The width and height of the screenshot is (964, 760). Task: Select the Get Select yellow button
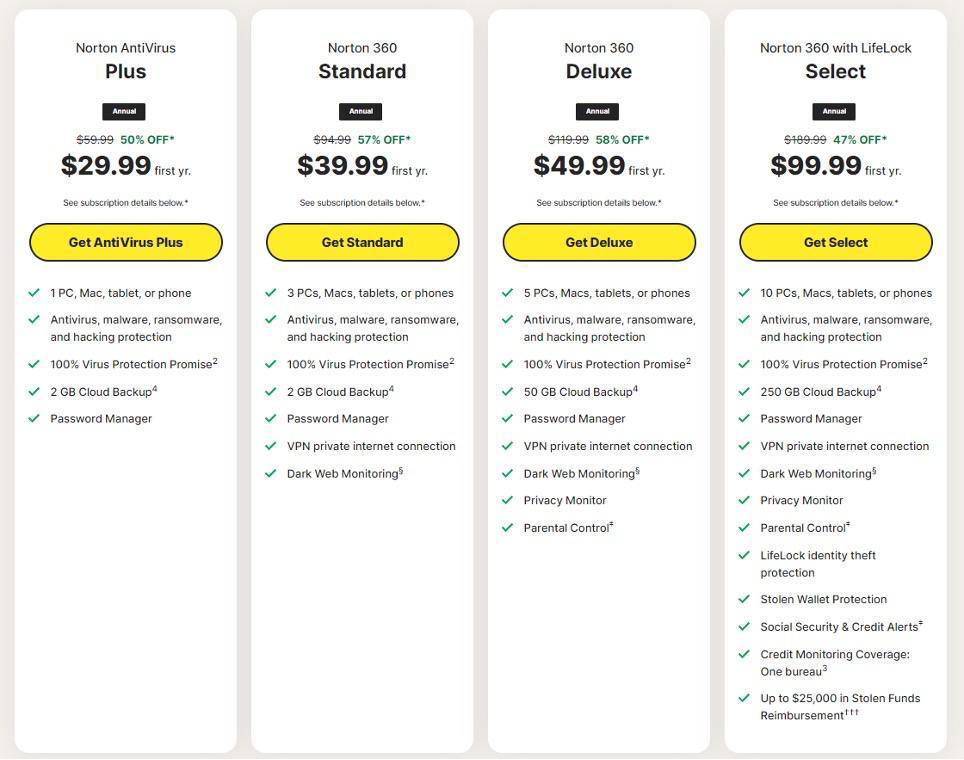coord(835,242)
